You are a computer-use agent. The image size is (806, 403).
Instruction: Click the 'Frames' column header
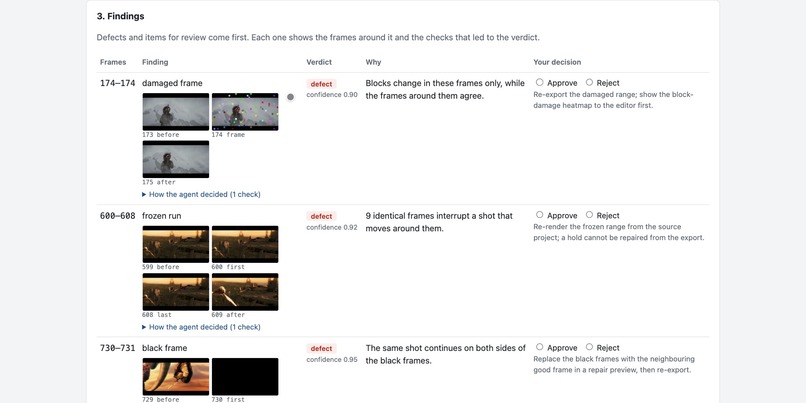tap(113, 62)
